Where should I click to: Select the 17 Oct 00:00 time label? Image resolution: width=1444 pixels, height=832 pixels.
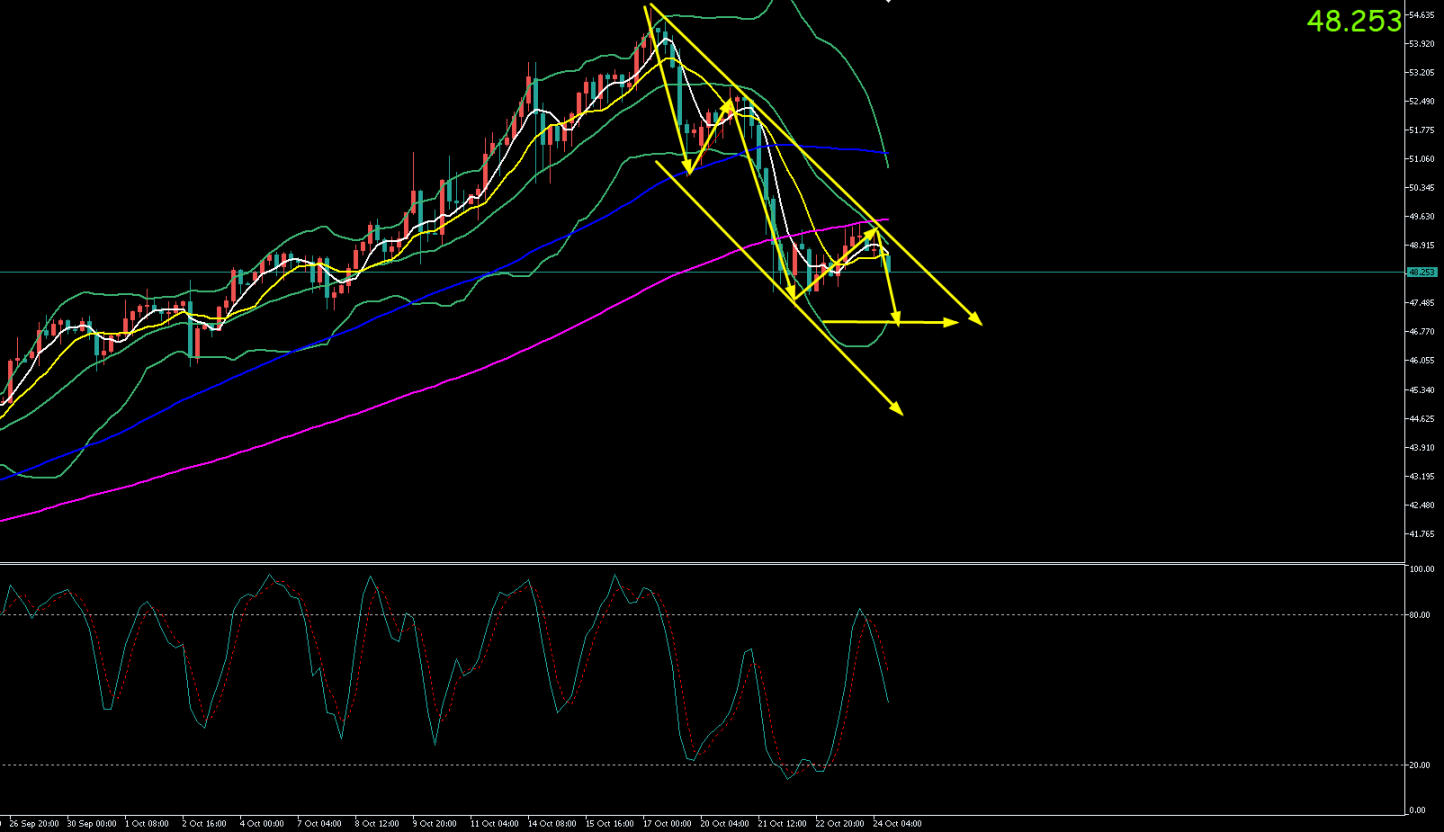tap(665, 824)
